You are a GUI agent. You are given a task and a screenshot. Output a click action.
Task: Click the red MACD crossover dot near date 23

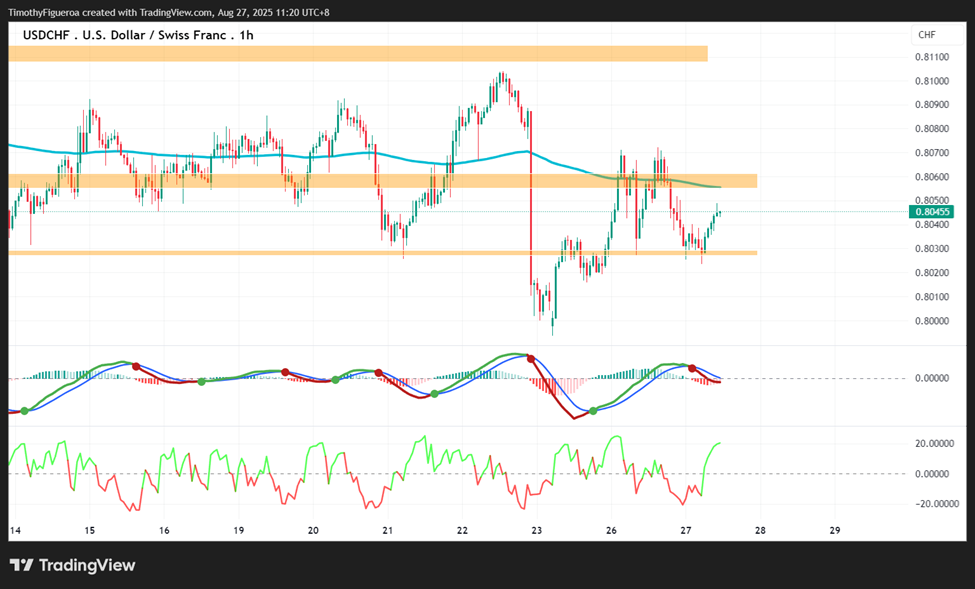point(530,358)
